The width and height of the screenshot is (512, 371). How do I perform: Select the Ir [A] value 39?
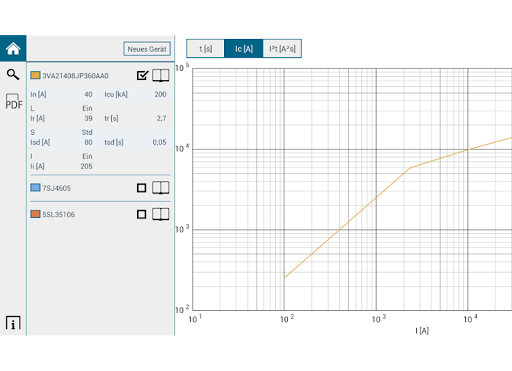pyautogui.click(x=88, y=118)
